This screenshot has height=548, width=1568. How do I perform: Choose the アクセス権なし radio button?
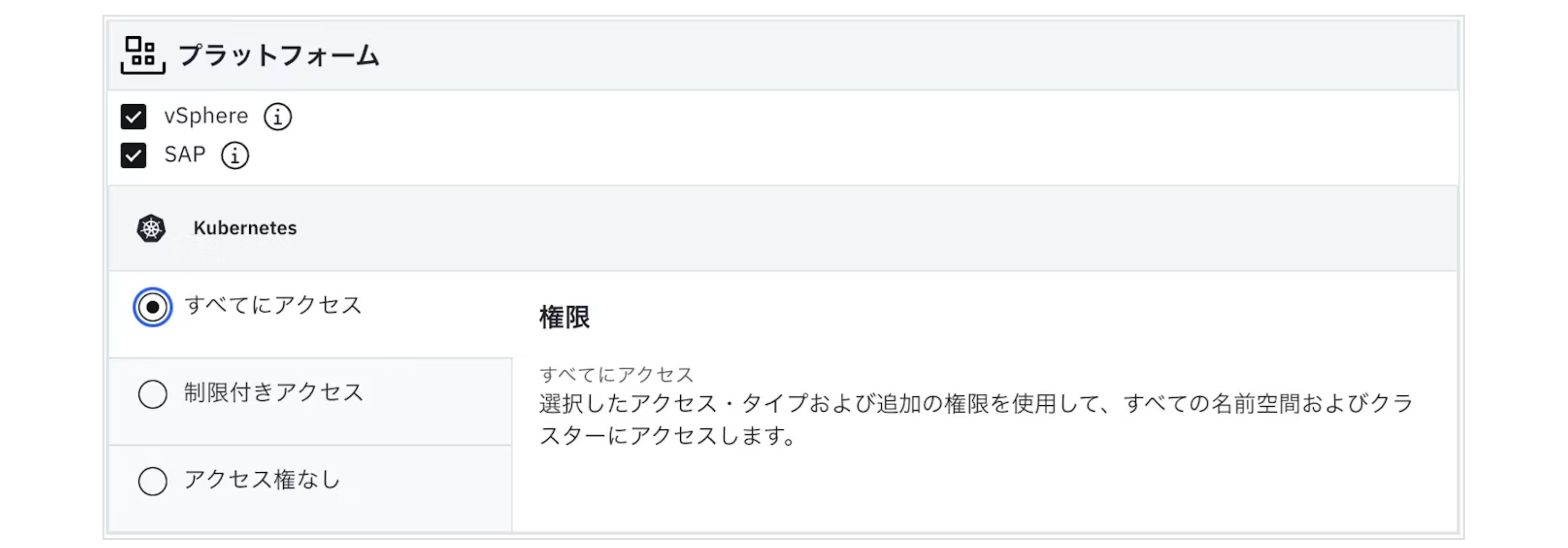153,481
